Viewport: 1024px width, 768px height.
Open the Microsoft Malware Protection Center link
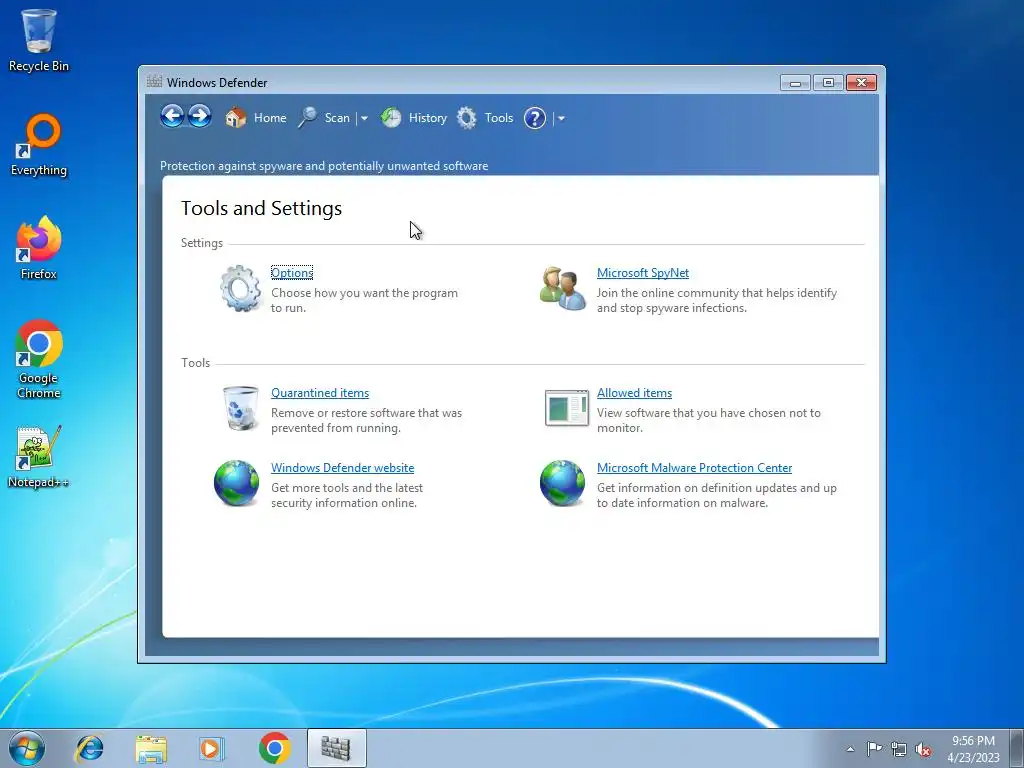click(x=694, y=468)
